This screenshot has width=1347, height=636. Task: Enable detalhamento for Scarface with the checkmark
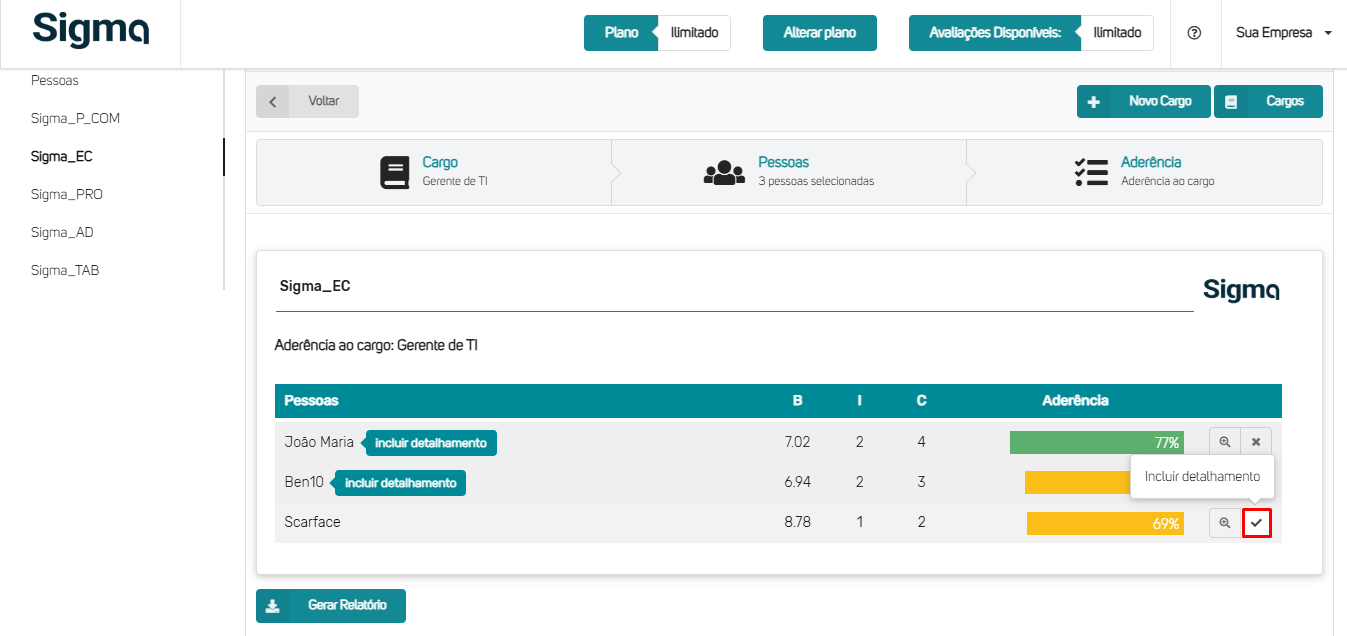1256,523
